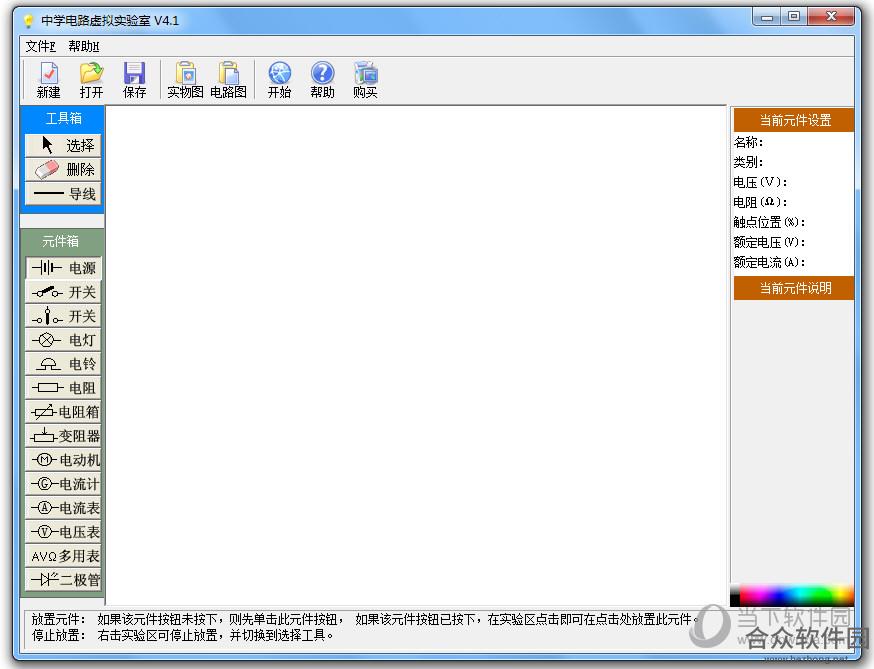The image size is (874, 669).
Task: Click the blank circuit canvas area
Action: click(x=416, y=355)
